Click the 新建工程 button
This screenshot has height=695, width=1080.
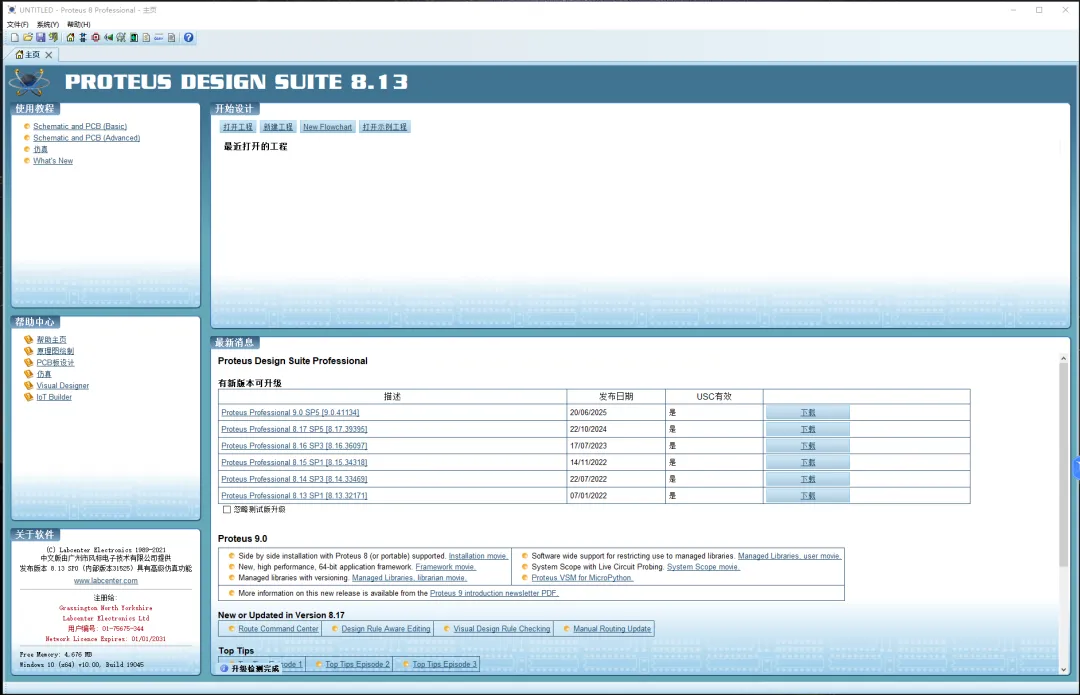[x=278, y=127]
